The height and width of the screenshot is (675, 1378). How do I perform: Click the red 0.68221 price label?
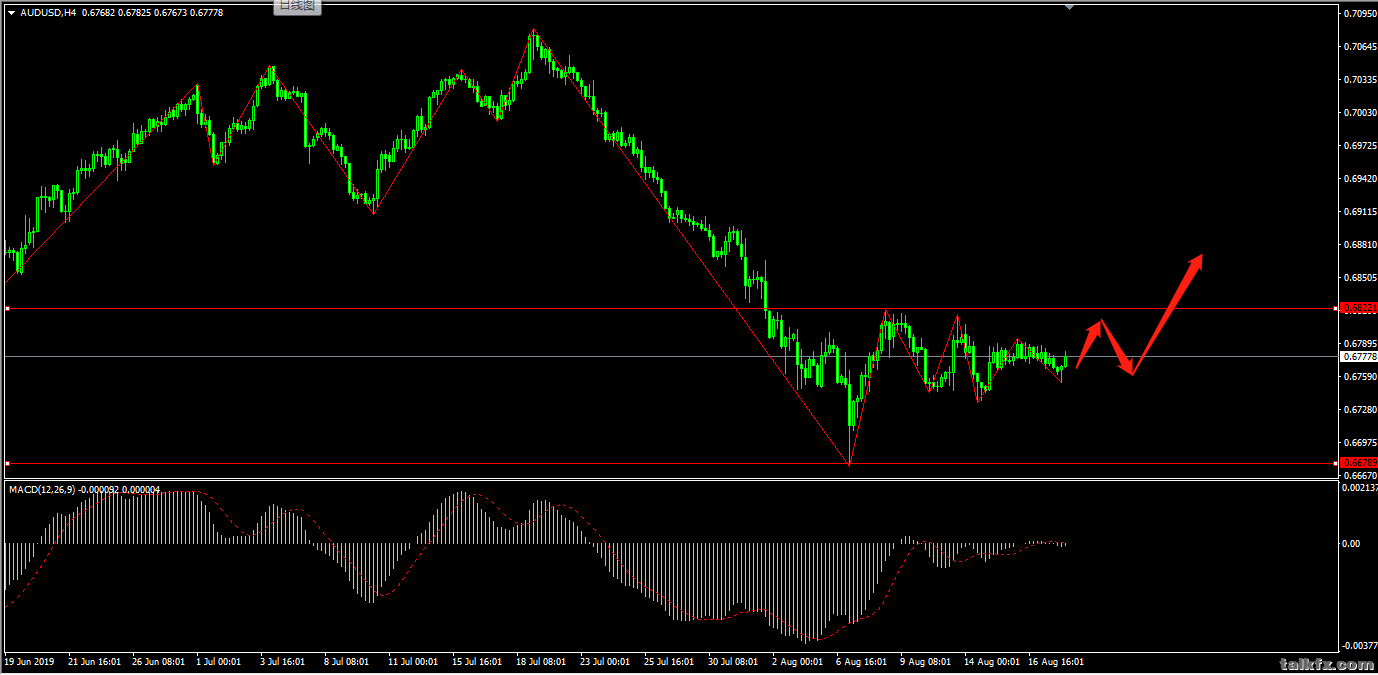coord(1358,309)
